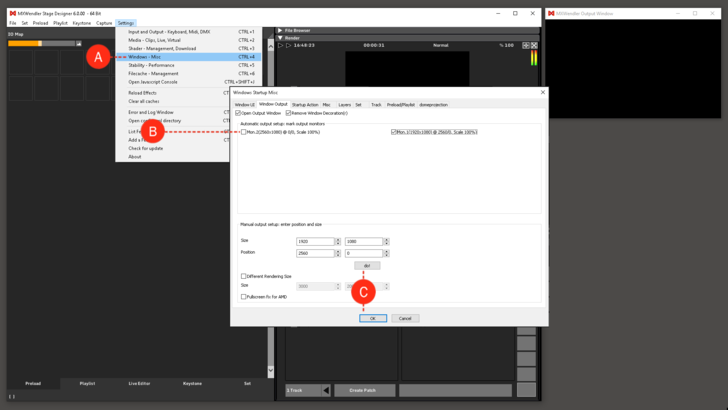Switch to the domeprojection tab
The width and height of the screenshot is (728, 410).
(433, 105)
